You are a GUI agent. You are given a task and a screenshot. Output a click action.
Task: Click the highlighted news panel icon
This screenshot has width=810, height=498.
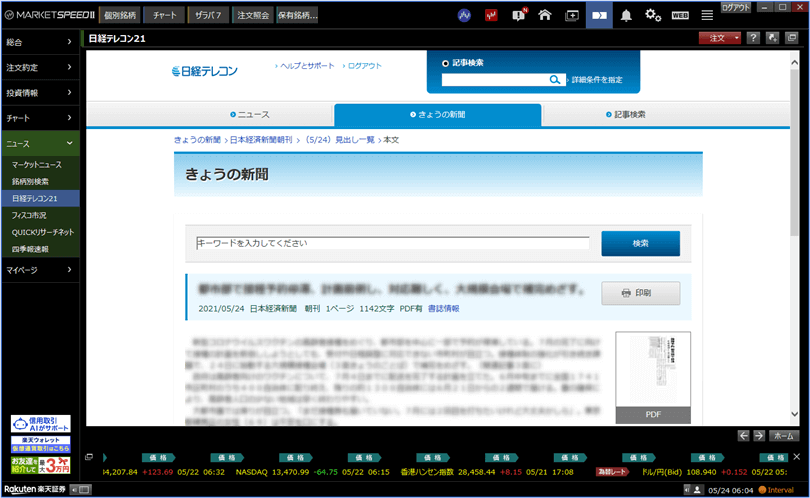coord(599,15)
